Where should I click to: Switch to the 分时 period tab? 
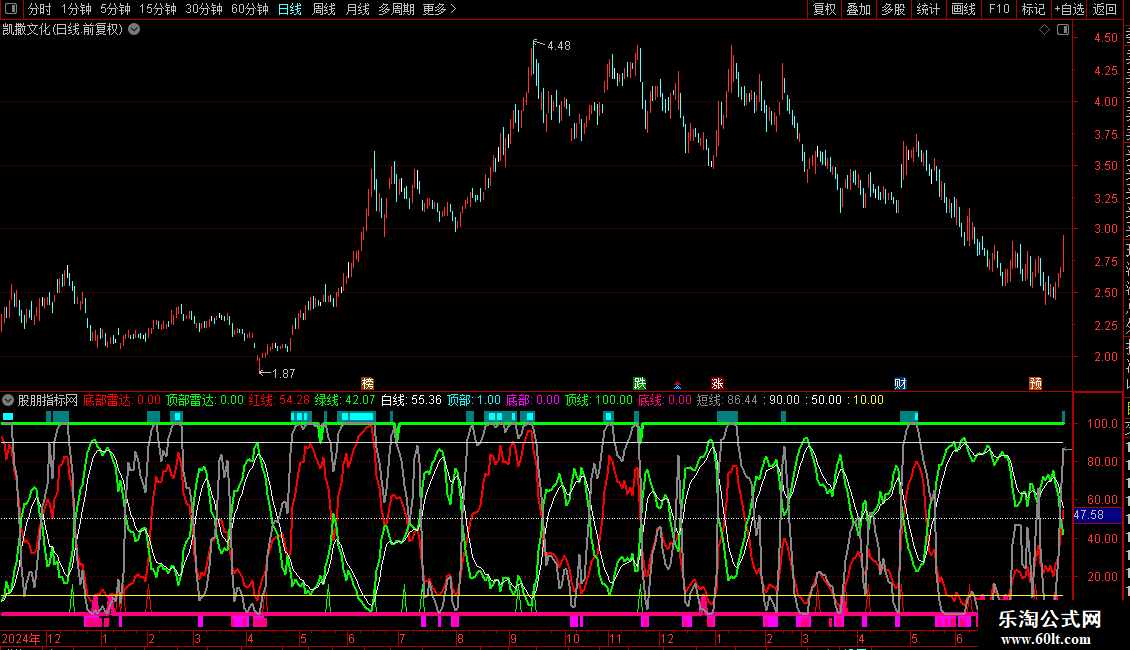pos(40,9)
